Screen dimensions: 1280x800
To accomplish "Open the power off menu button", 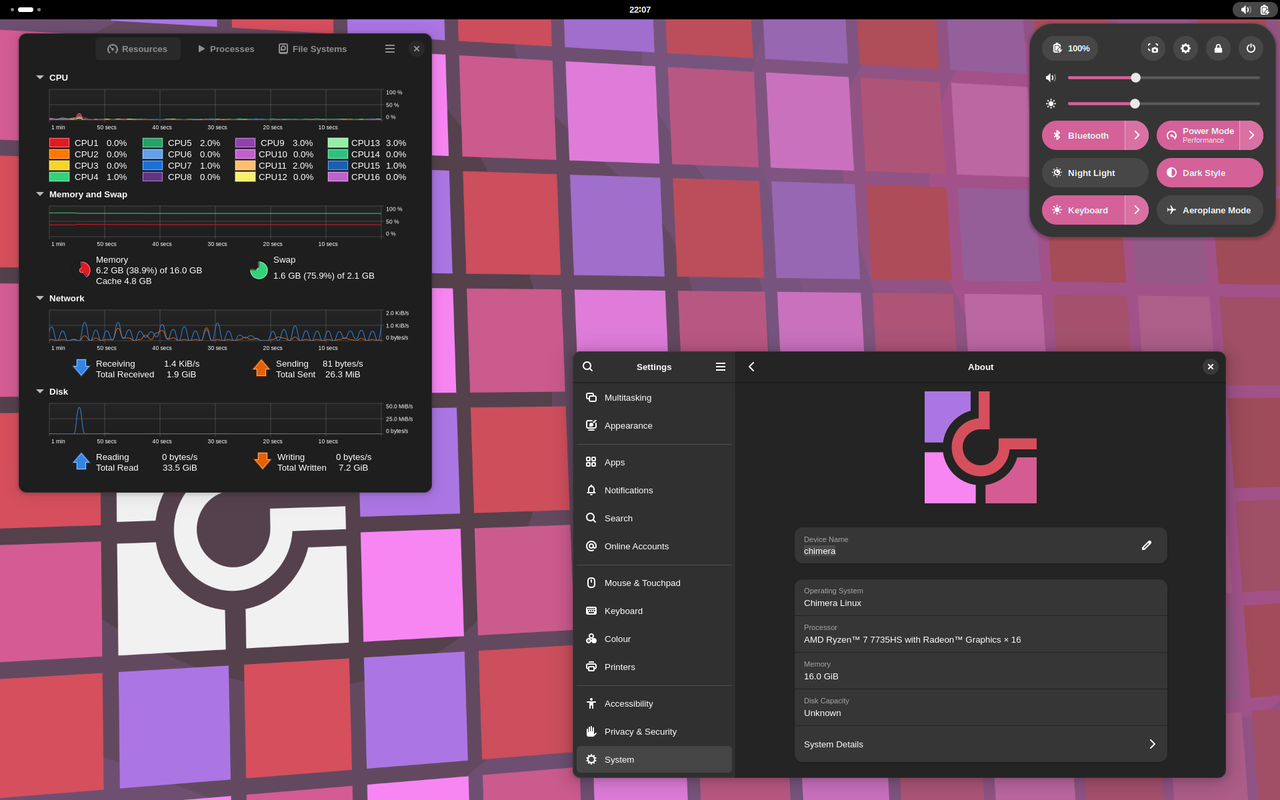I will [1250, 48].
